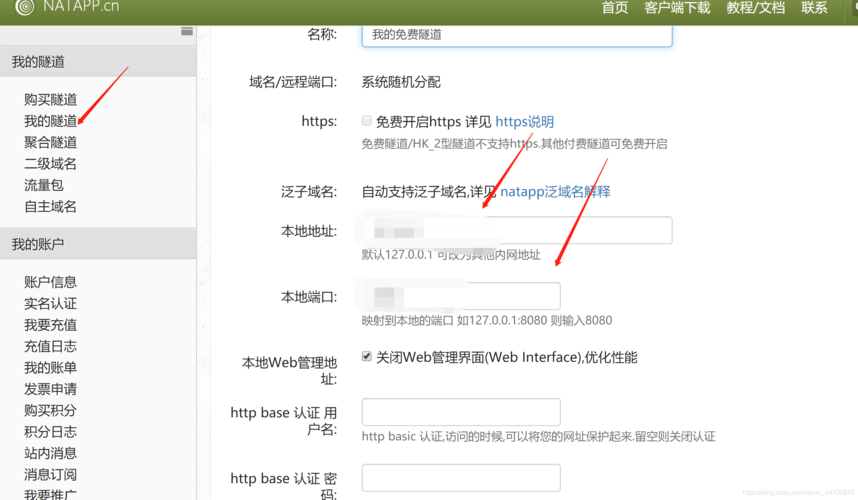Click the http base 认证 密码 field
The width and height of the screenshot is (858, 500).
[461, 478]
